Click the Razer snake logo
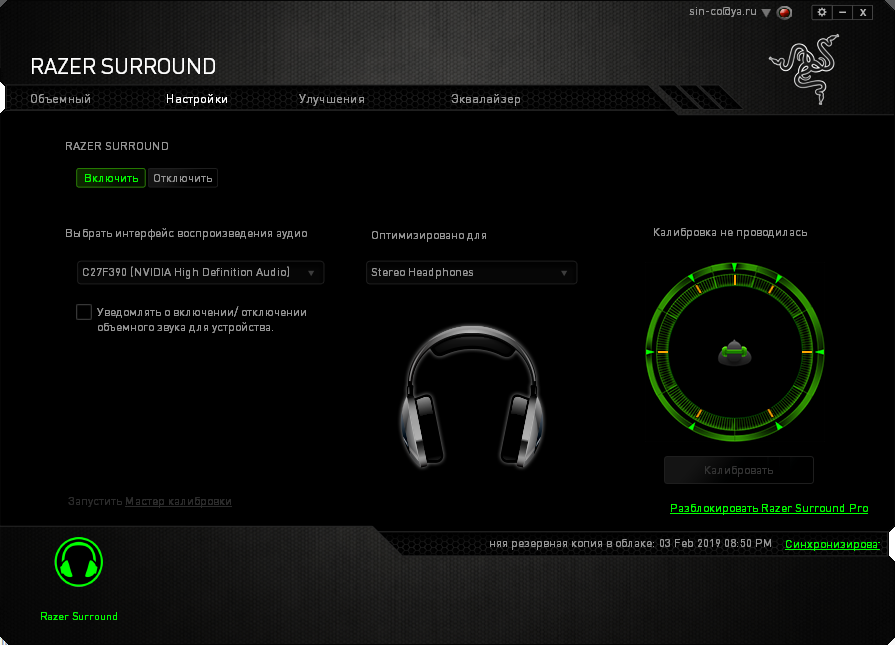The image size is (895, 645). click(805, 69)
